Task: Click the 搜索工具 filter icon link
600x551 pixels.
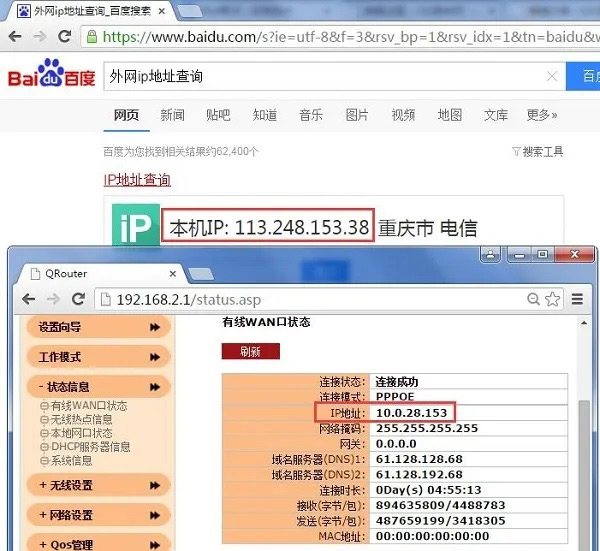Action: click(x=537, y=152)
